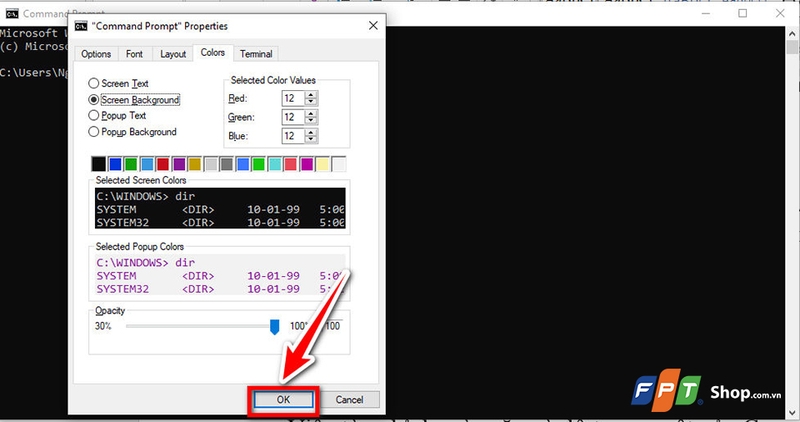
Task: Decrease the Green value with down arrow
Action: (x=311, y=120)
